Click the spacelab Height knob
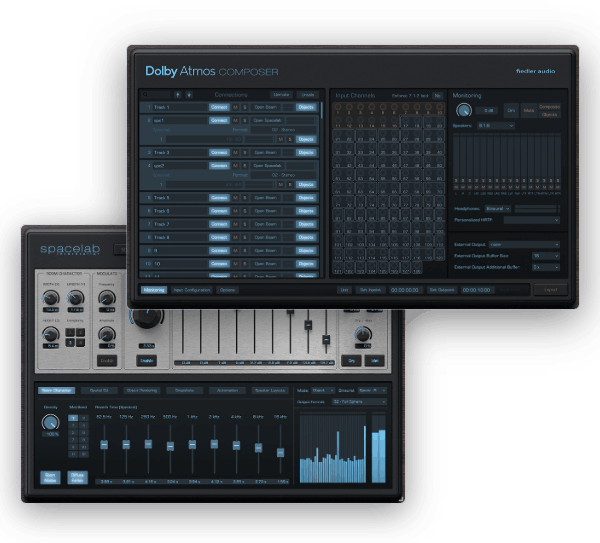 click(51, 334)
